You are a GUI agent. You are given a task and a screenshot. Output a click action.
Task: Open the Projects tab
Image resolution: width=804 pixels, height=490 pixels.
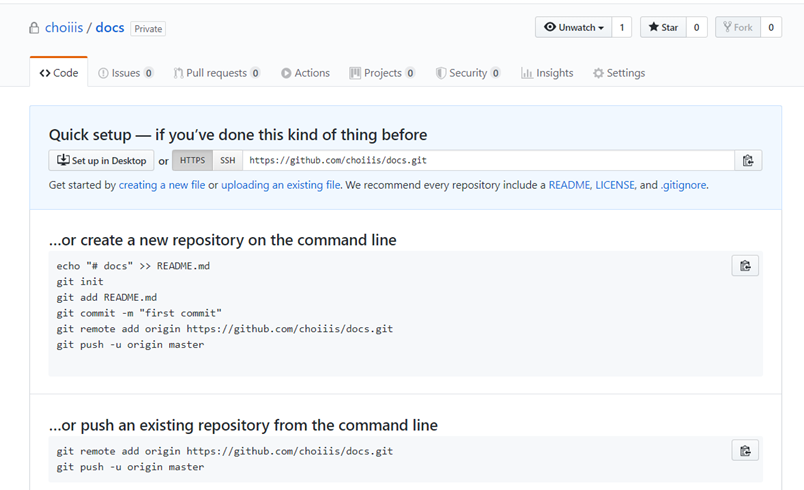tap(382, 73)
